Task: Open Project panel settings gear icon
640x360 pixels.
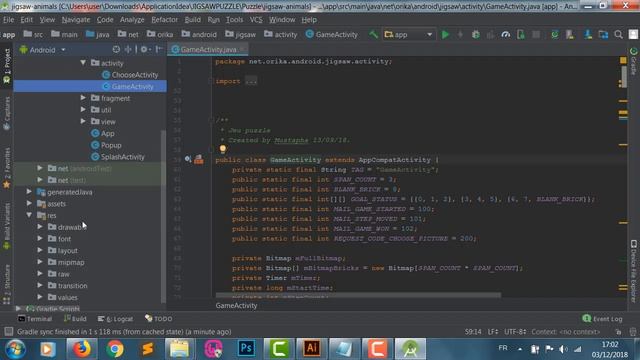Action: (144, 49)
